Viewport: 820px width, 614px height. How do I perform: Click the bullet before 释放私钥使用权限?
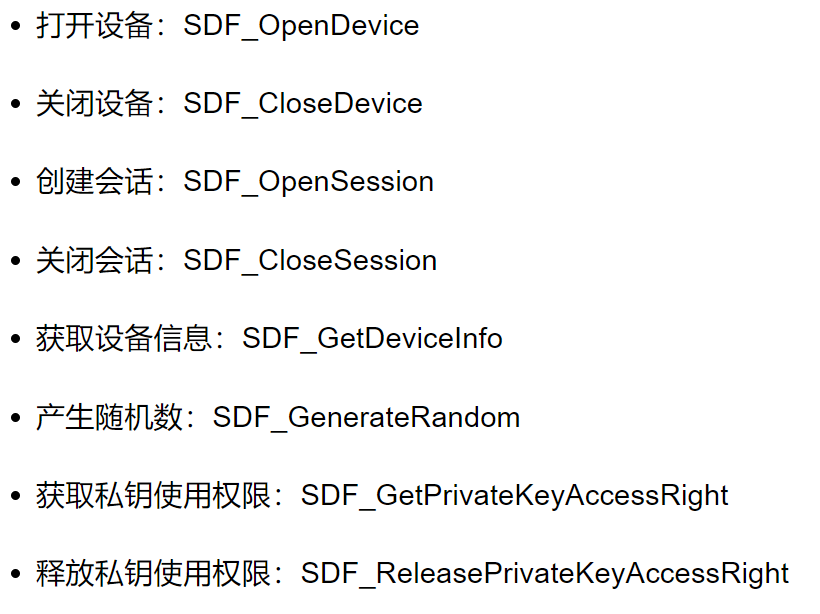tap(15, 575)
